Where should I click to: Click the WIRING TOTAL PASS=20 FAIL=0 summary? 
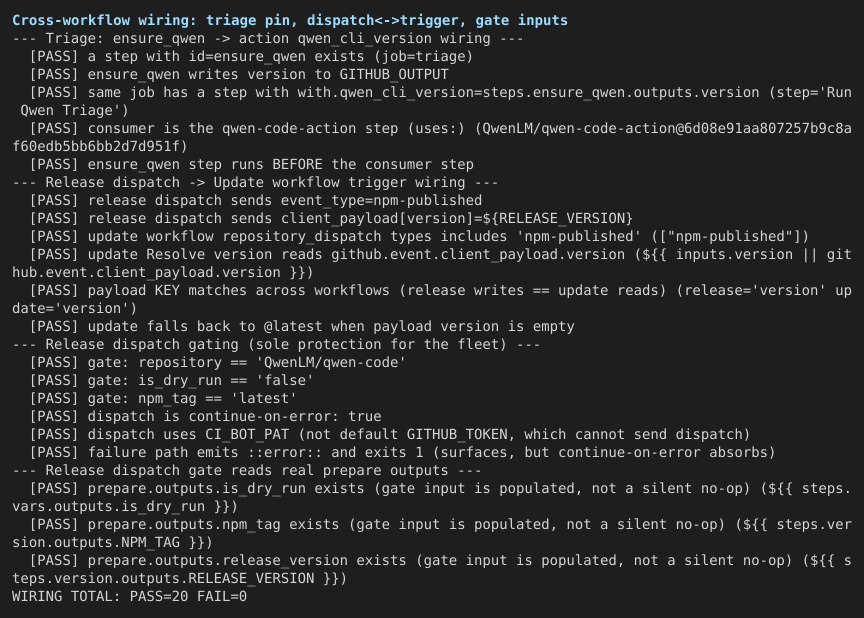click(129, 597)
